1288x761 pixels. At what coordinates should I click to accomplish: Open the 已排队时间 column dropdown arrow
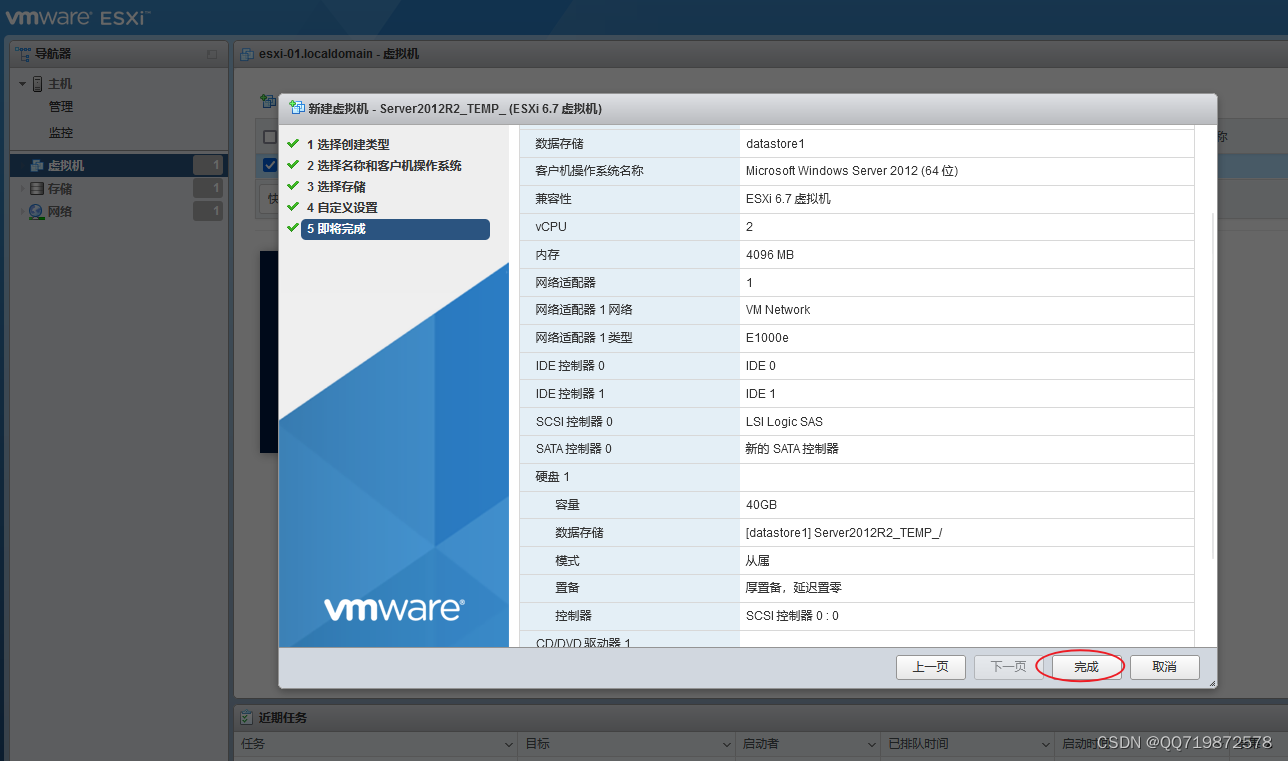pos(1045,745)
